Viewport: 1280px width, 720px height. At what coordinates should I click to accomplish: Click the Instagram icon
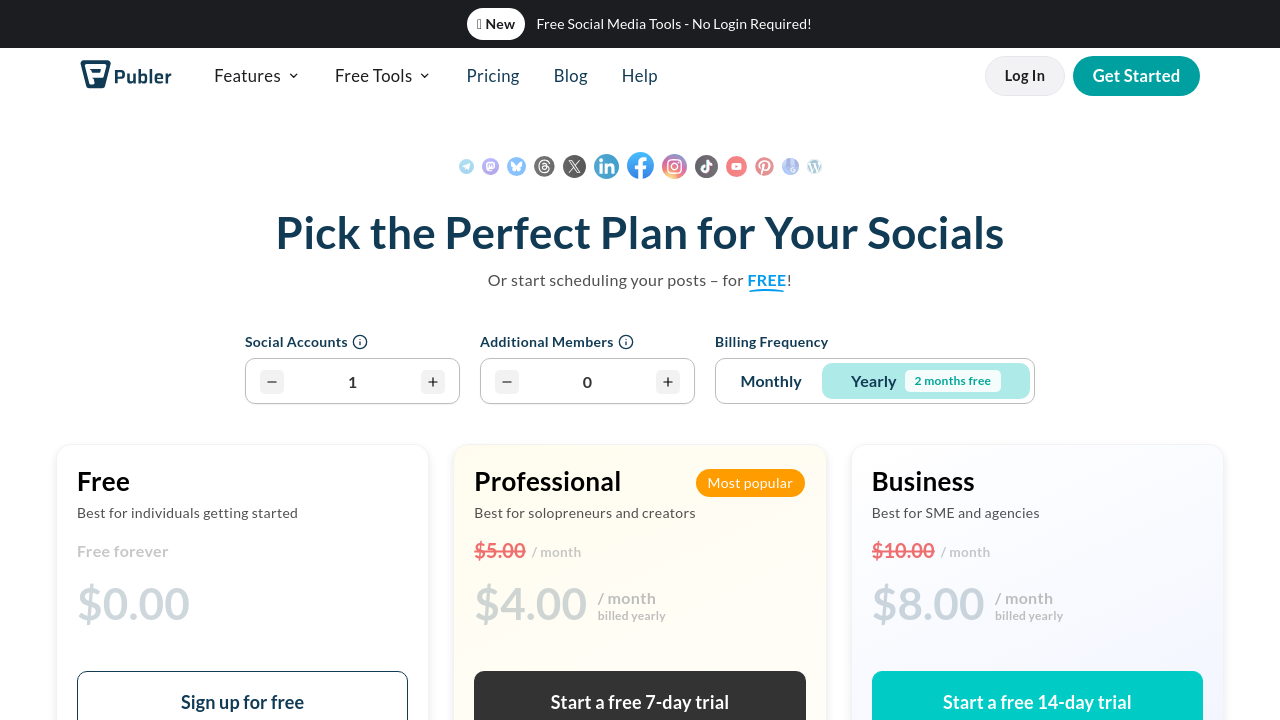click(674, 167)
